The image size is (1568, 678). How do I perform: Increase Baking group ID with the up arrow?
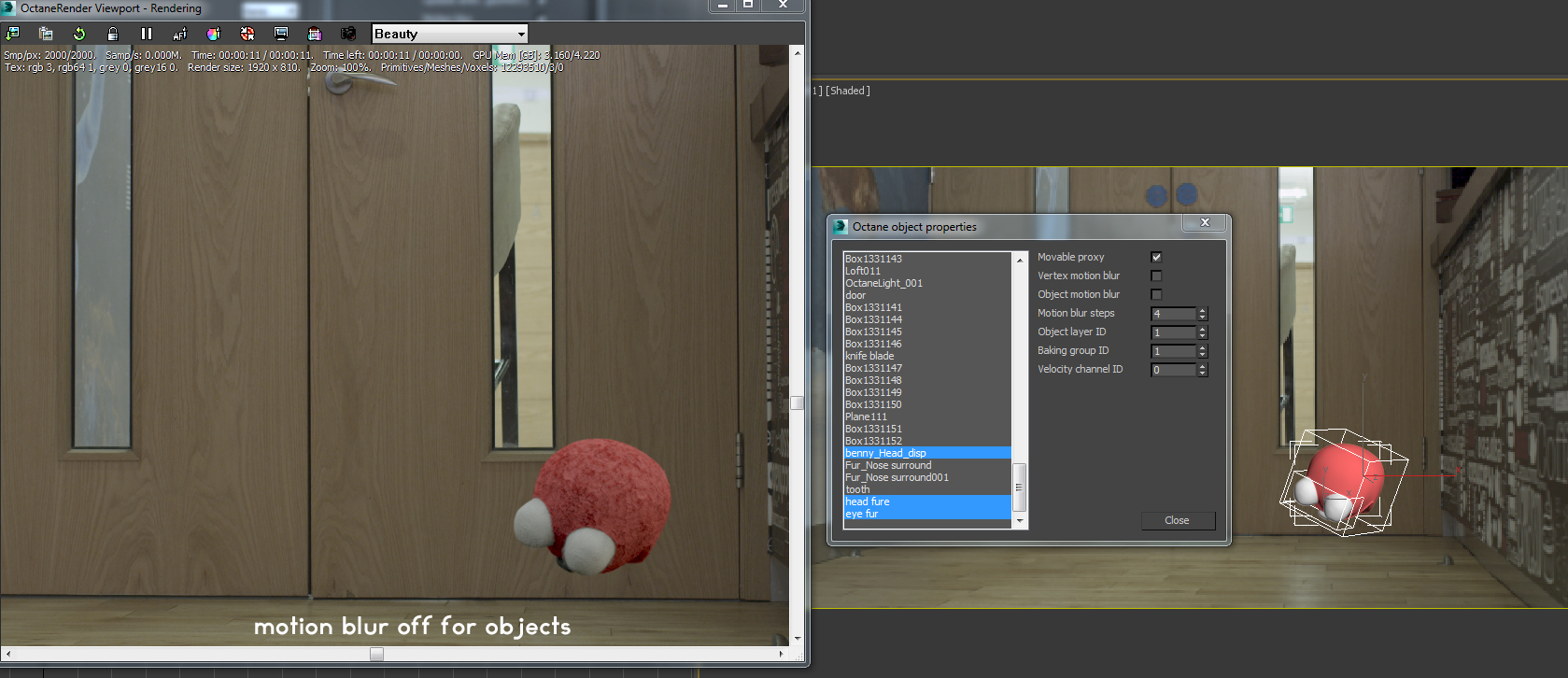(1203, 347)
